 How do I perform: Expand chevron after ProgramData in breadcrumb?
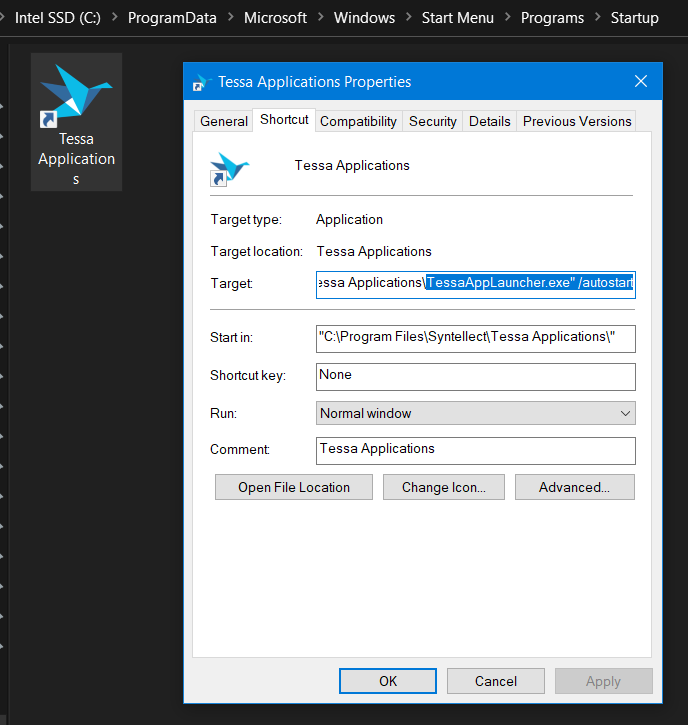(230, 17)
